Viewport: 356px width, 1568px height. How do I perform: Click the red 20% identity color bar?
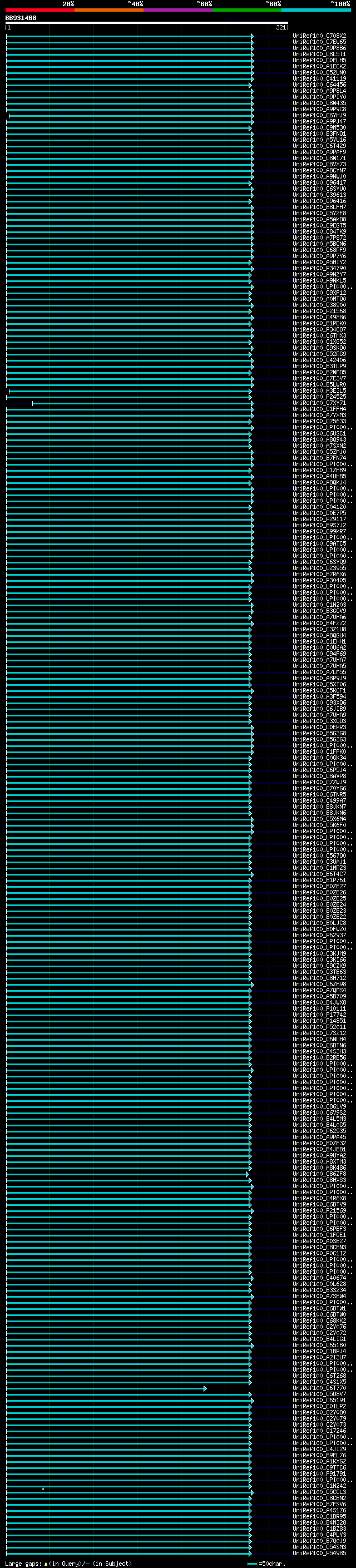tap(40, 10)
